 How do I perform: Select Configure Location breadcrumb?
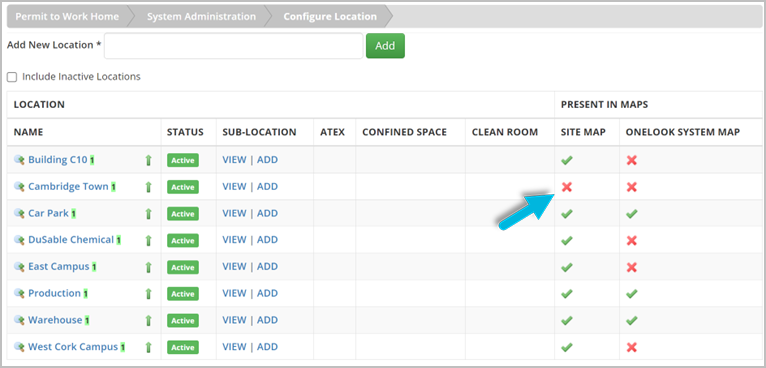point(330,17)
